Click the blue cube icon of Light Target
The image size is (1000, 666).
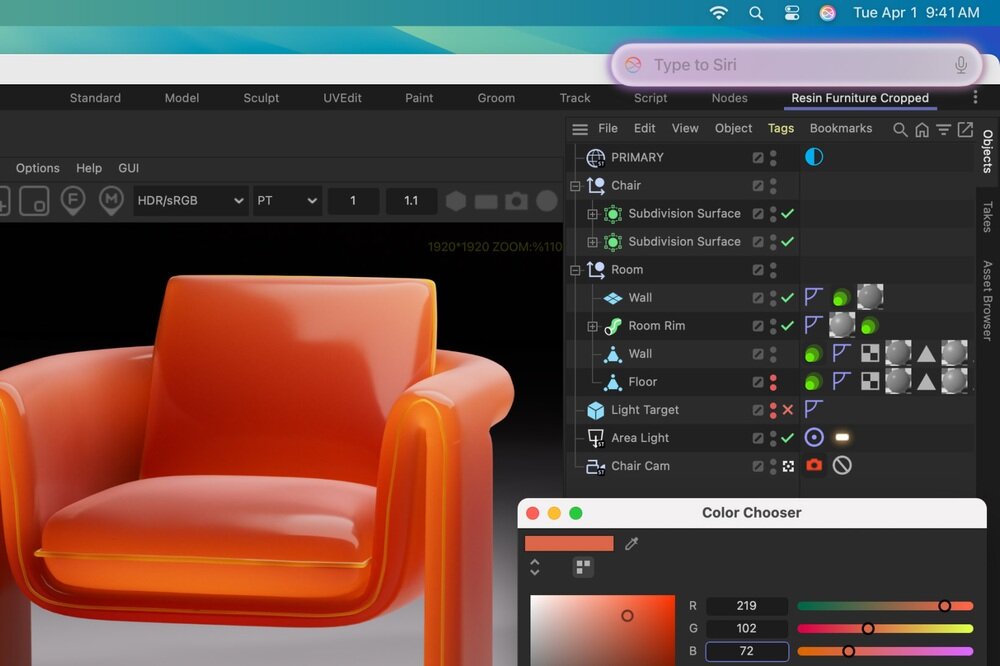coord(593,409)
